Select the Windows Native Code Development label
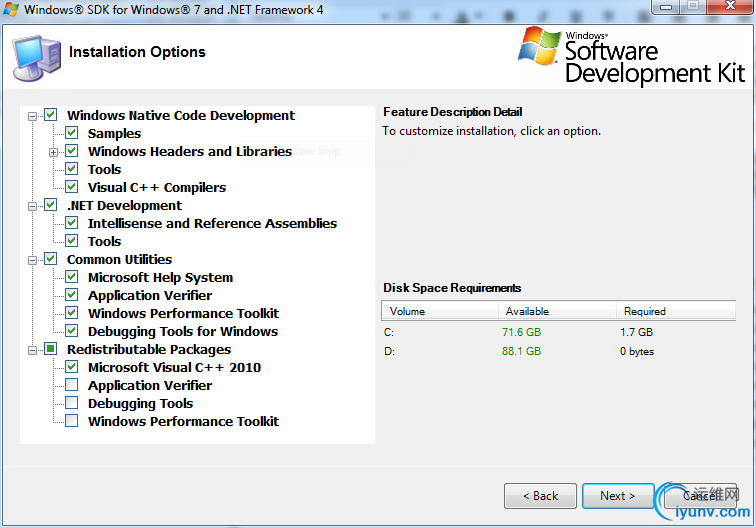The width and height of the screenshot is (756, 528). click(x=181, y=116)
